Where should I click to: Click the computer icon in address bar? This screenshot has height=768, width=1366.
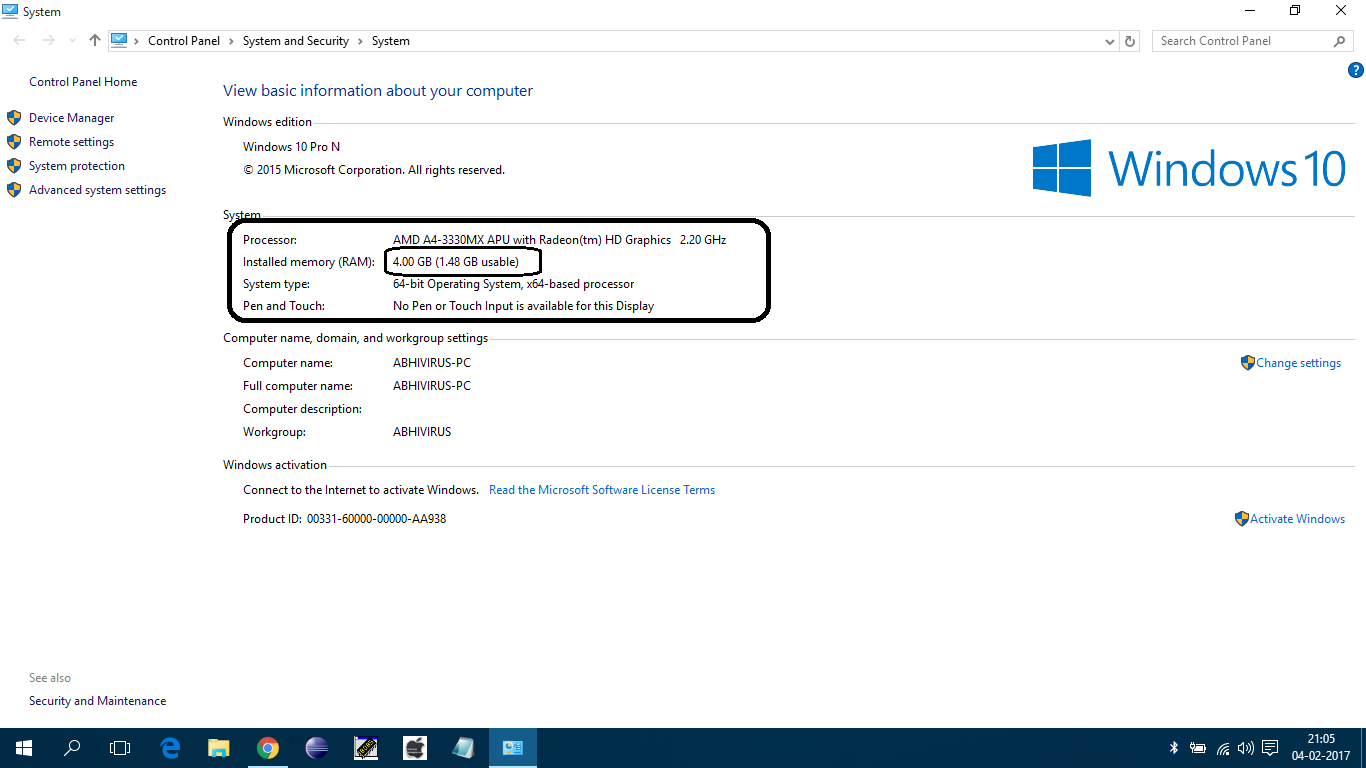click(x=120, y=41)
